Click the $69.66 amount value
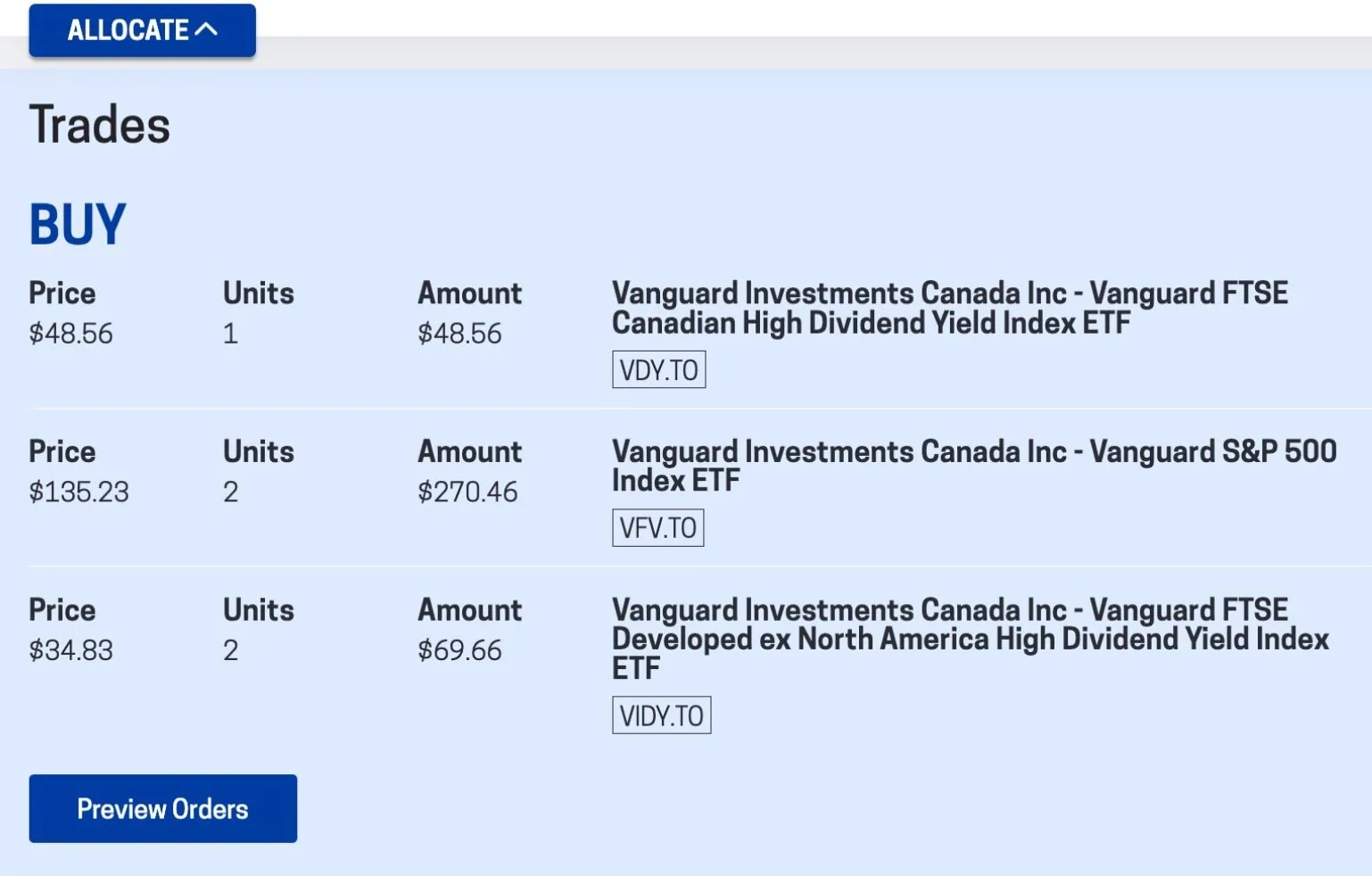 (x=459, y=650)
